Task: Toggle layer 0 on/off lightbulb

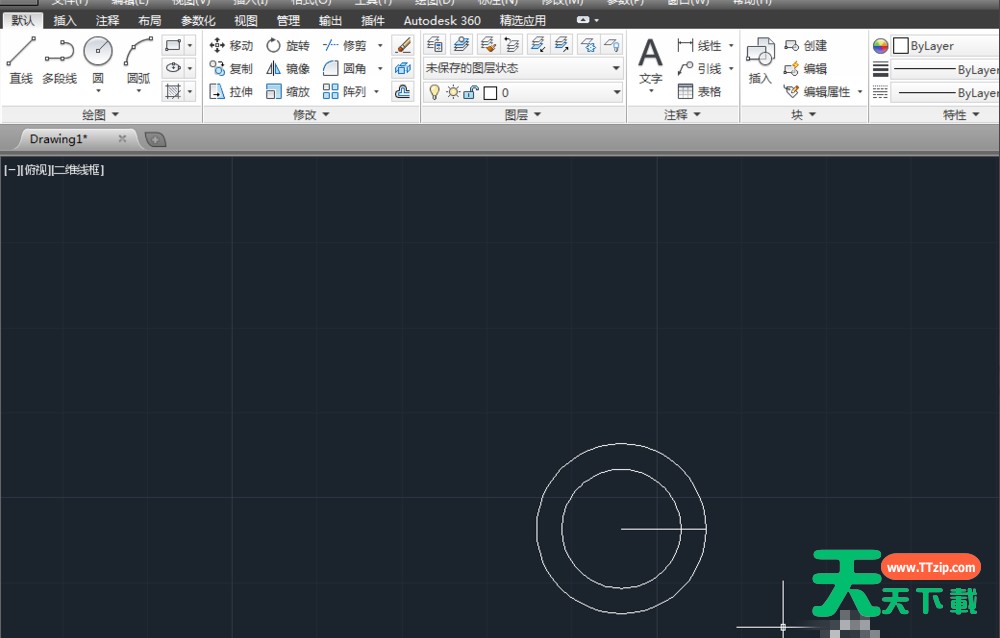Action: click(x=434, y=93)
